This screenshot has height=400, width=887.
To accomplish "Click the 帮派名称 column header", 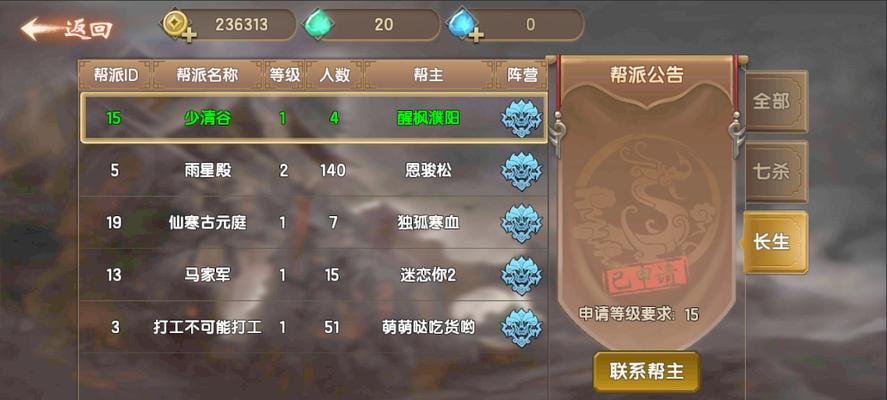I will pyautogui.click(x=207, y=75).
